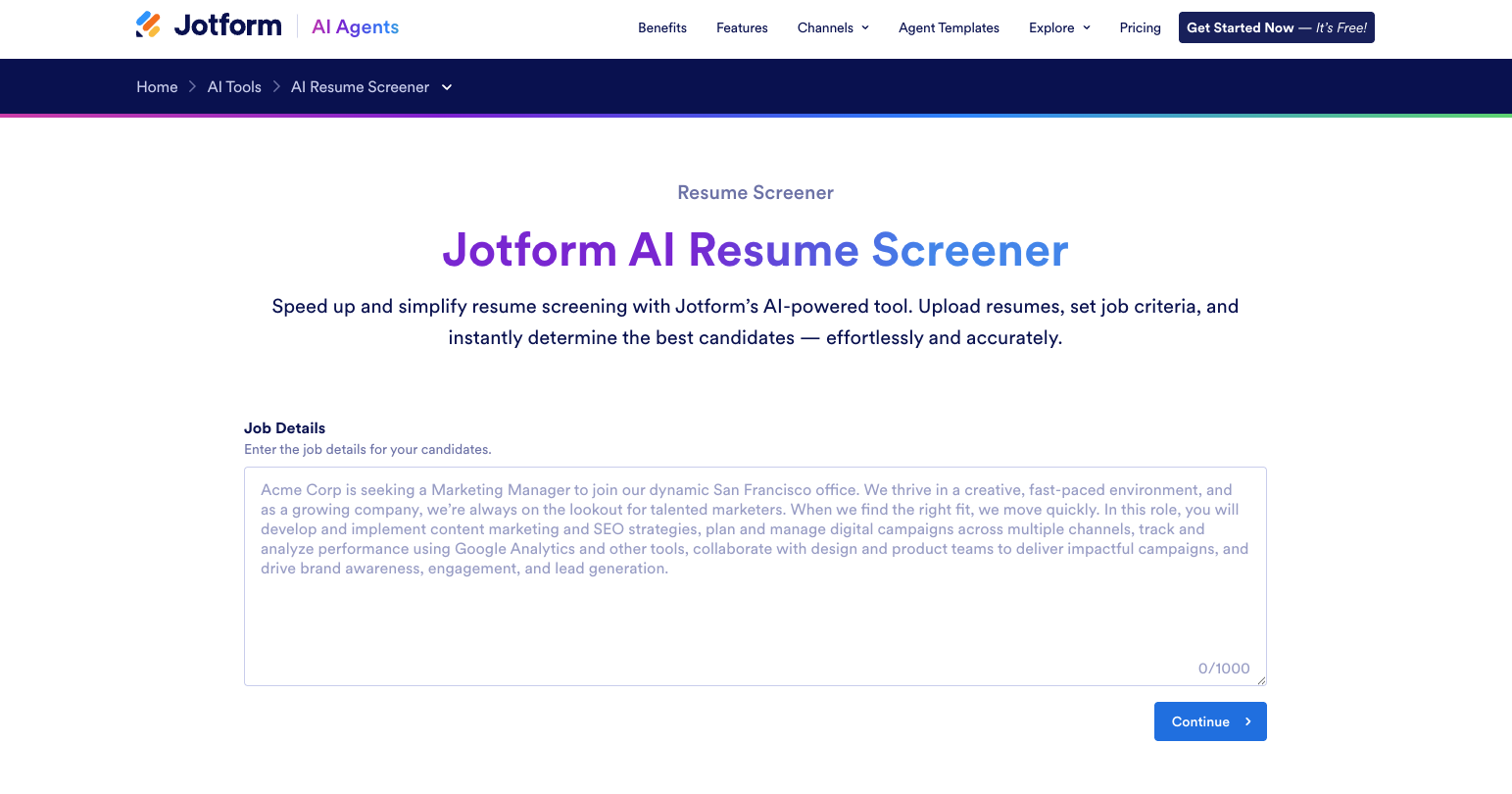This screenshot has width=1512, height=794.
Task: Click the AI Resume Screener breadcrumb
Action: (x=360, y=87)
